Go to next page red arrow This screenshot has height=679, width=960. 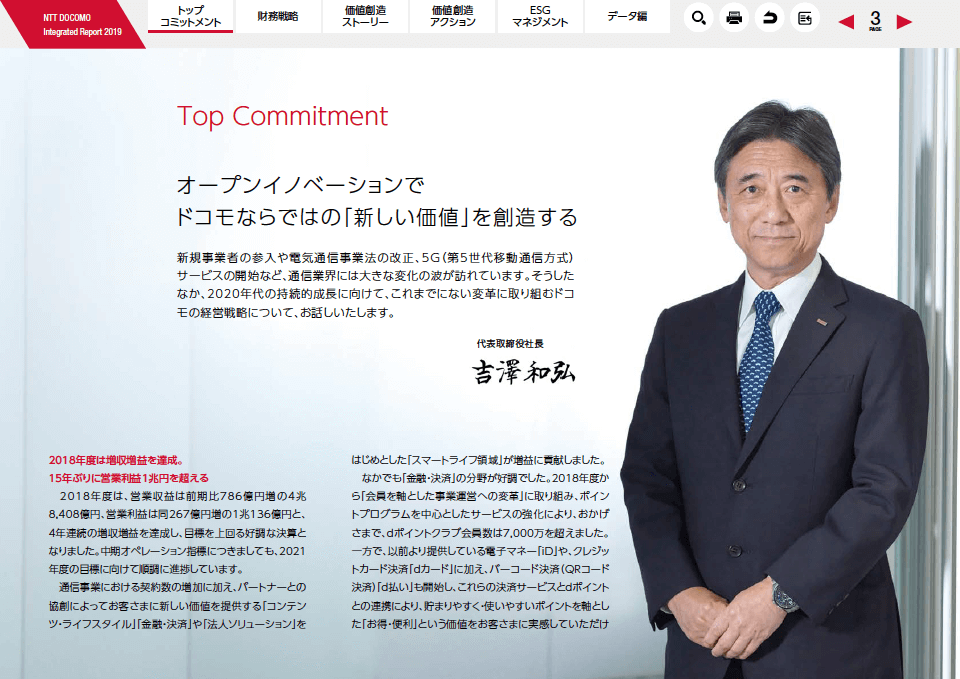tap(904, 22)
